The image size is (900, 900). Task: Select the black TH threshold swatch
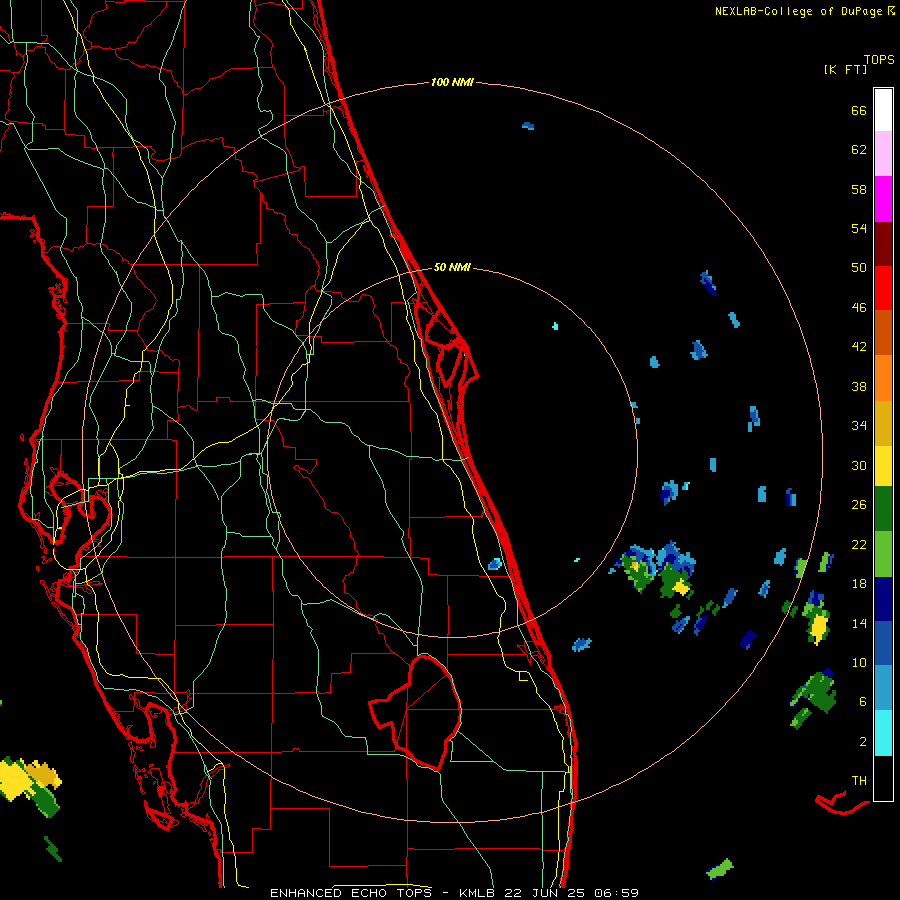883,778
